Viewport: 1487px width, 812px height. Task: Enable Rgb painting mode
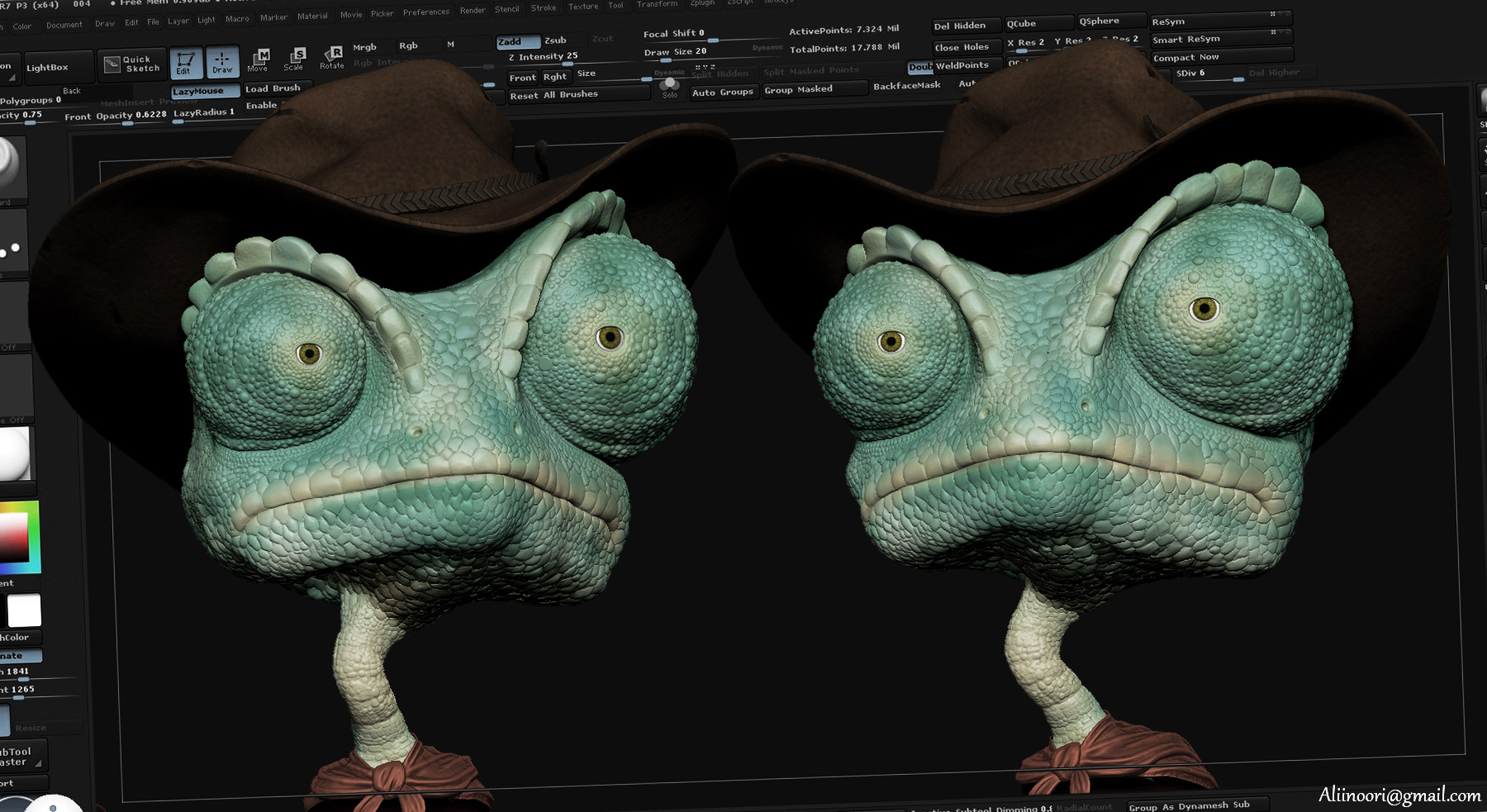408,45
